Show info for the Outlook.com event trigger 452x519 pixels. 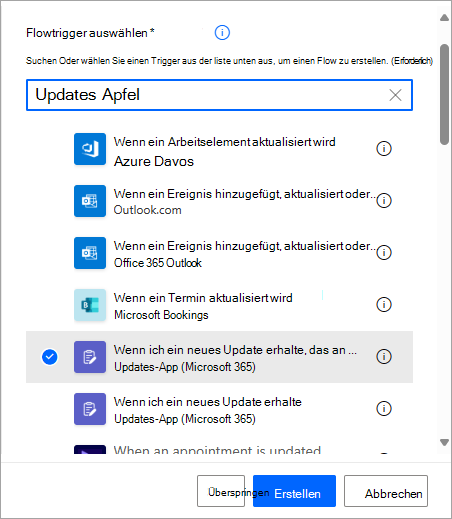[x=384, y=200]
